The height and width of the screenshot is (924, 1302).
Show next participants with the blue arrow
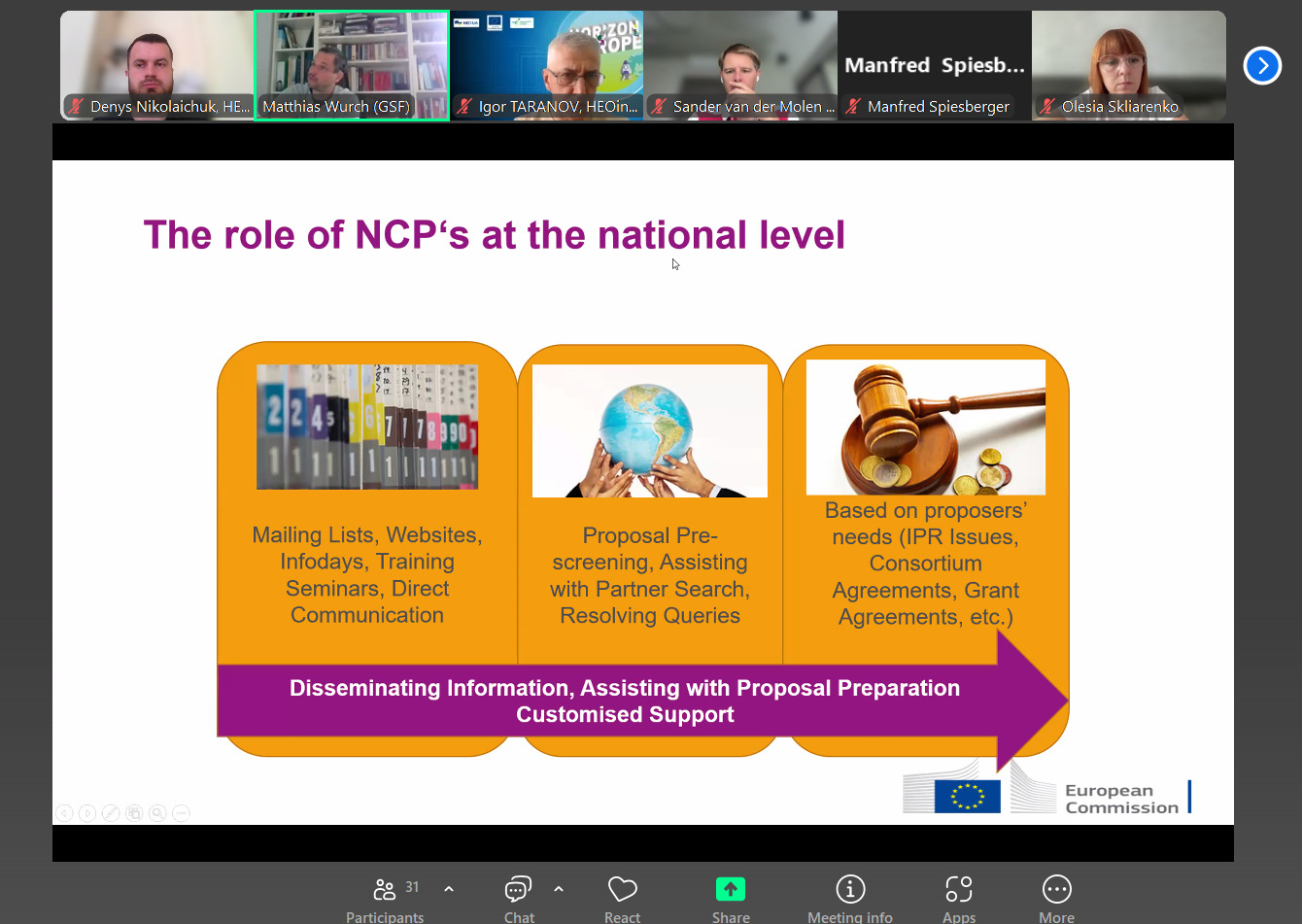(x=1262, y=66)
